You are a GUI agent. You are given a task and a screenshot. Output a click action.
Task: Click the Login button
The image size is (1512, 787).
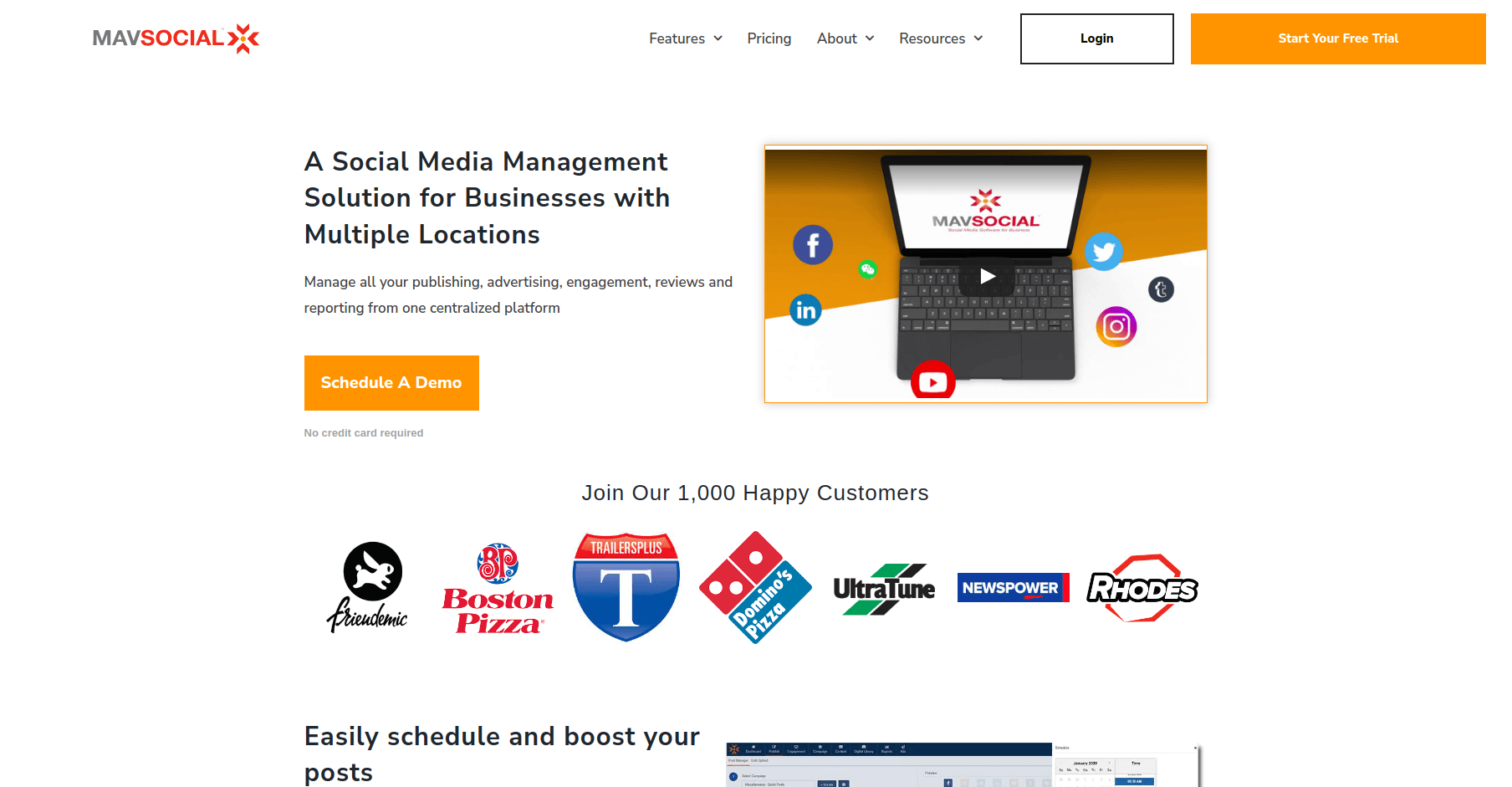point(1096,38)
